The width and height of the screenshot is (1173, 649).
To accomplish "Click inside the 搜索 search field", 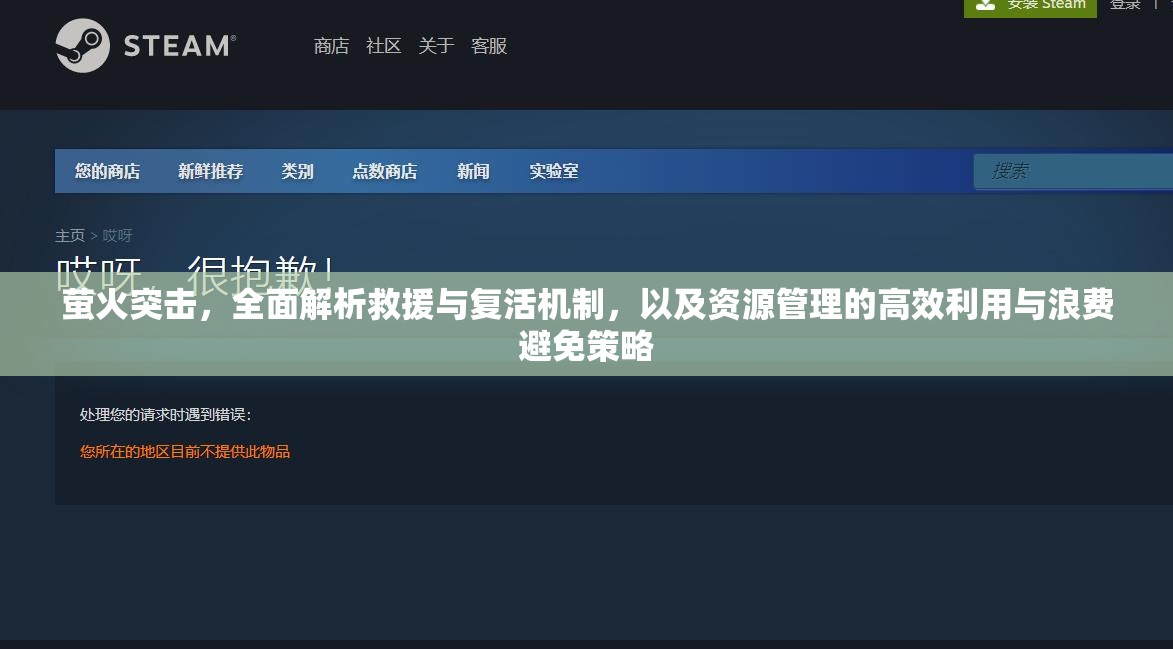I will click(1070, 171).
